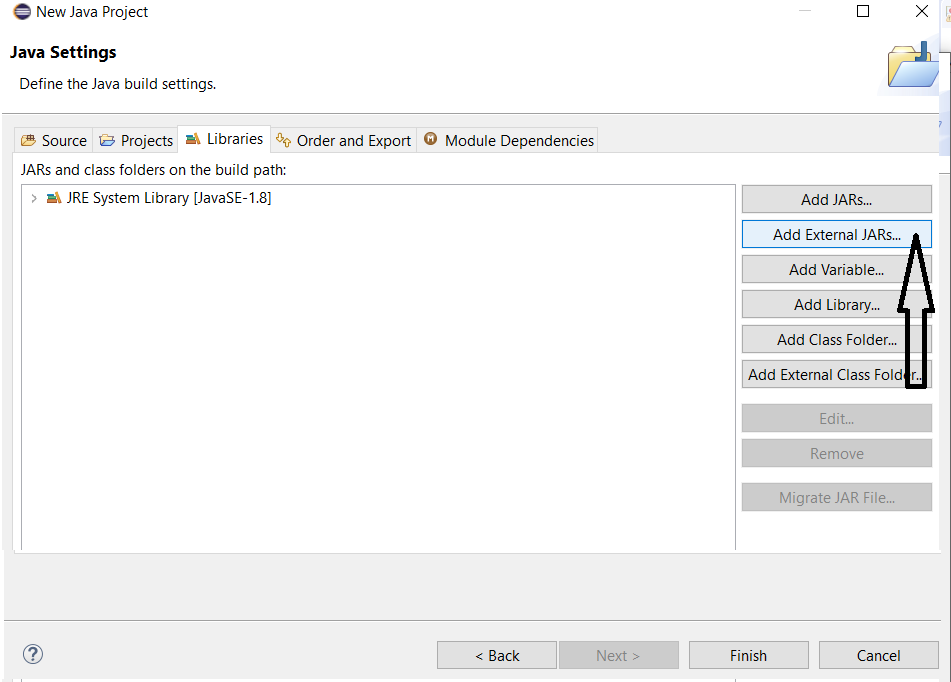Switch to the Source tab
Viewport: 951px width, 682px height.
click(54, 141)
